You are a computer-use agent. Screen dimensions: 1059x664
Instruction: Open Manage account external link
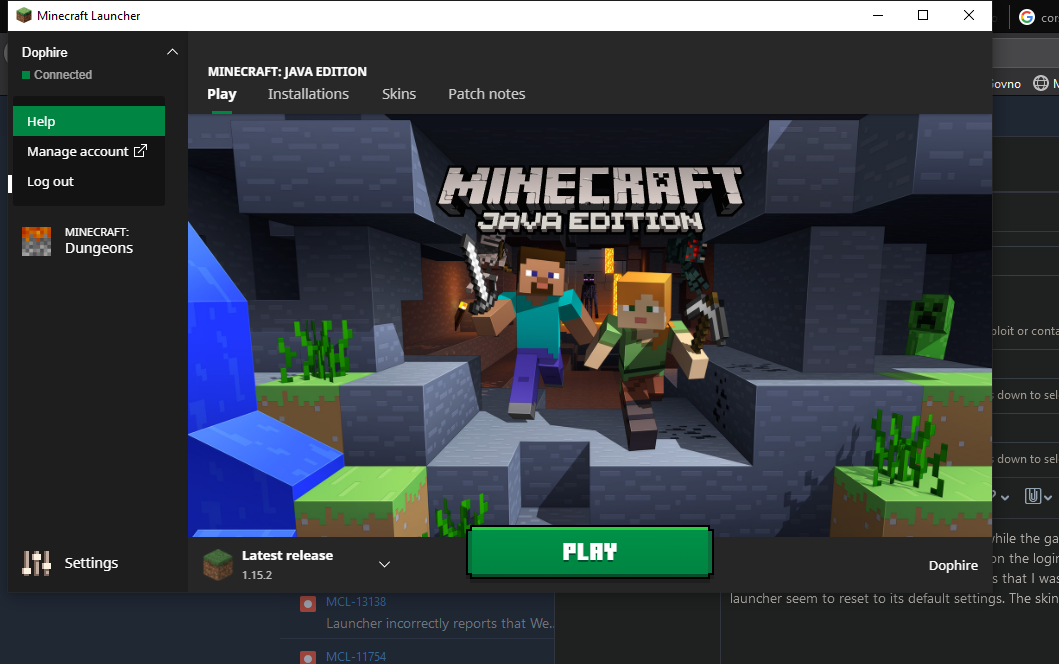click(88, 151)
